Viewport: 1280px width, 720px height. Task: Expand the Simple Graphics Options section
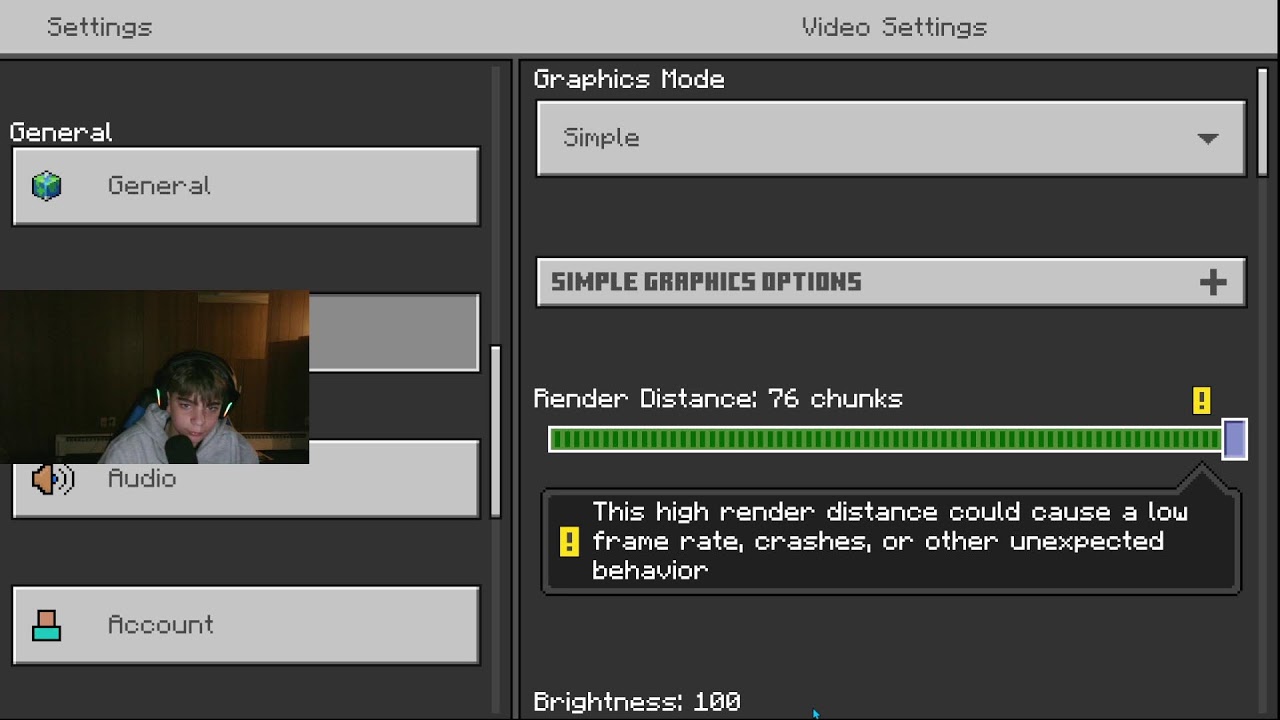click(x=891, y=282)
